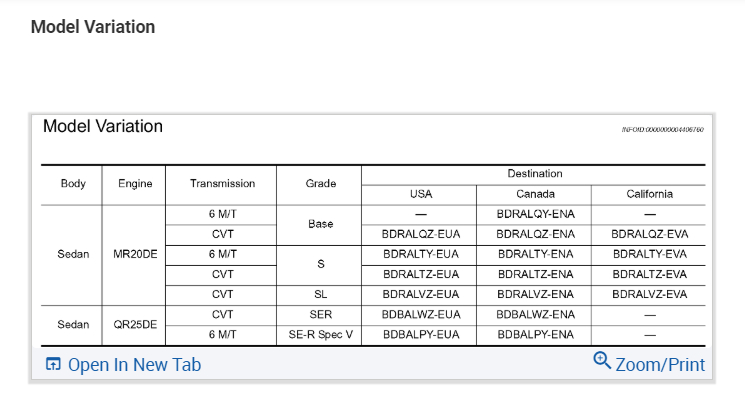This screenshot has width=745, height=413.
Task: Click the USA column header
Action: [421, 194]
